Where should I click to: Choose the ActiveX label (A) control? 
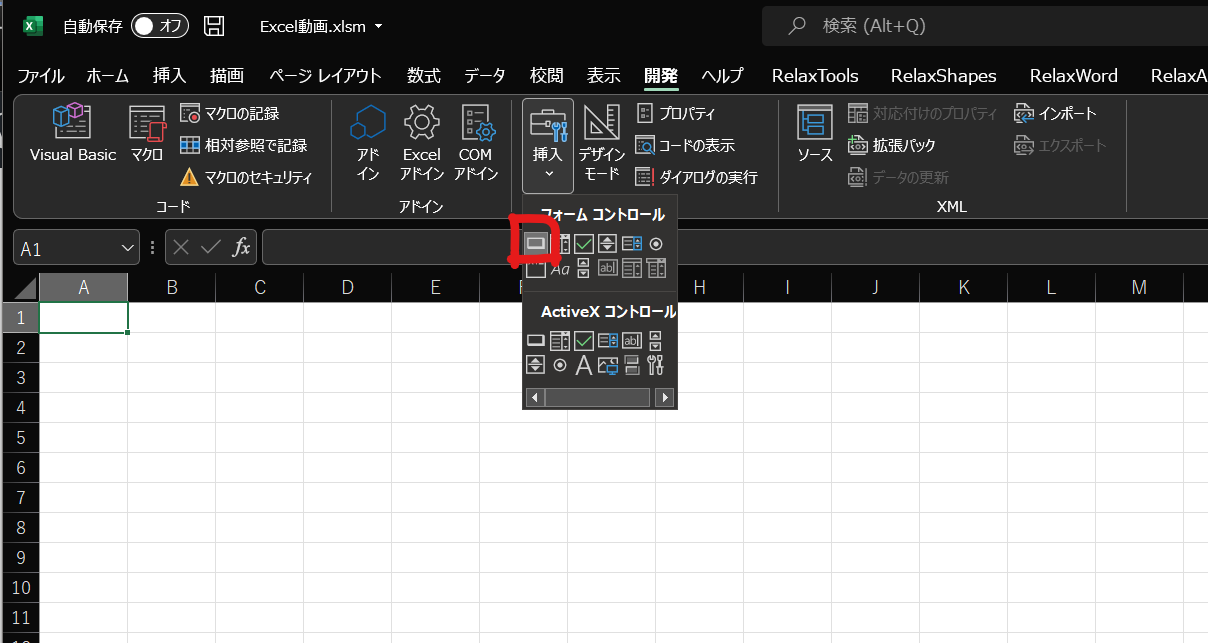(x=583, y=365)
